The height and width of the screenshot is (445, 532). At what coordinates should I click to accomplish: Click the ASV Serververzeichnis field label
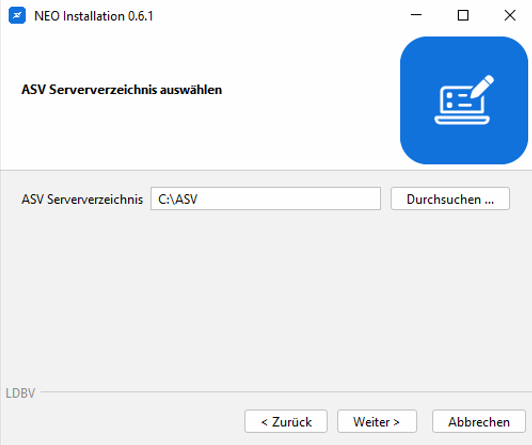click(x=82, y=199)
